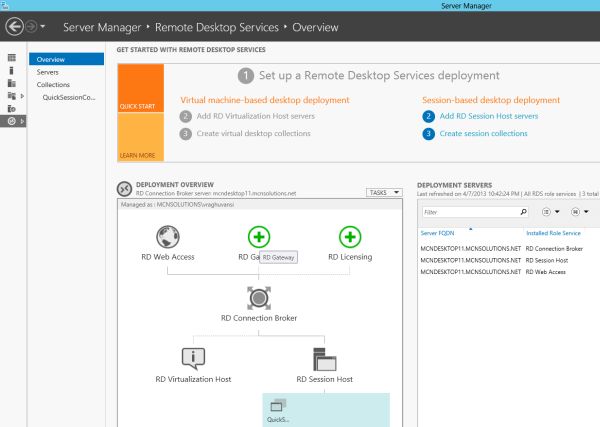Expand the list view options dropdown beside Filter
The height and width of the screenshot is (427, 600).
tap(550, 213)
